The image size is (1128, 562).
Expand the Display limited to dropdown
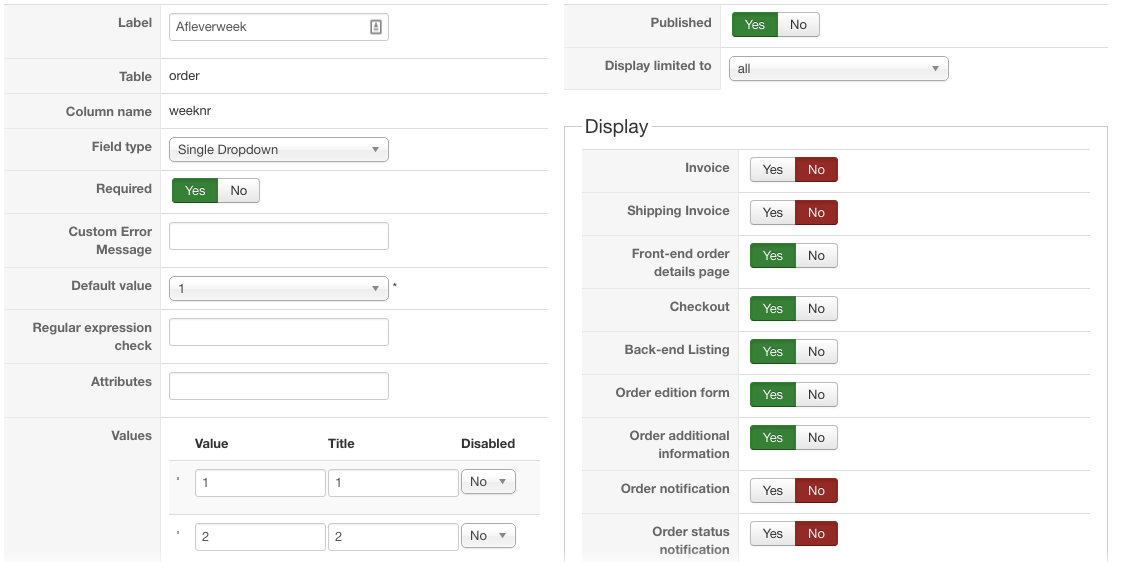(x=838, y=69)
